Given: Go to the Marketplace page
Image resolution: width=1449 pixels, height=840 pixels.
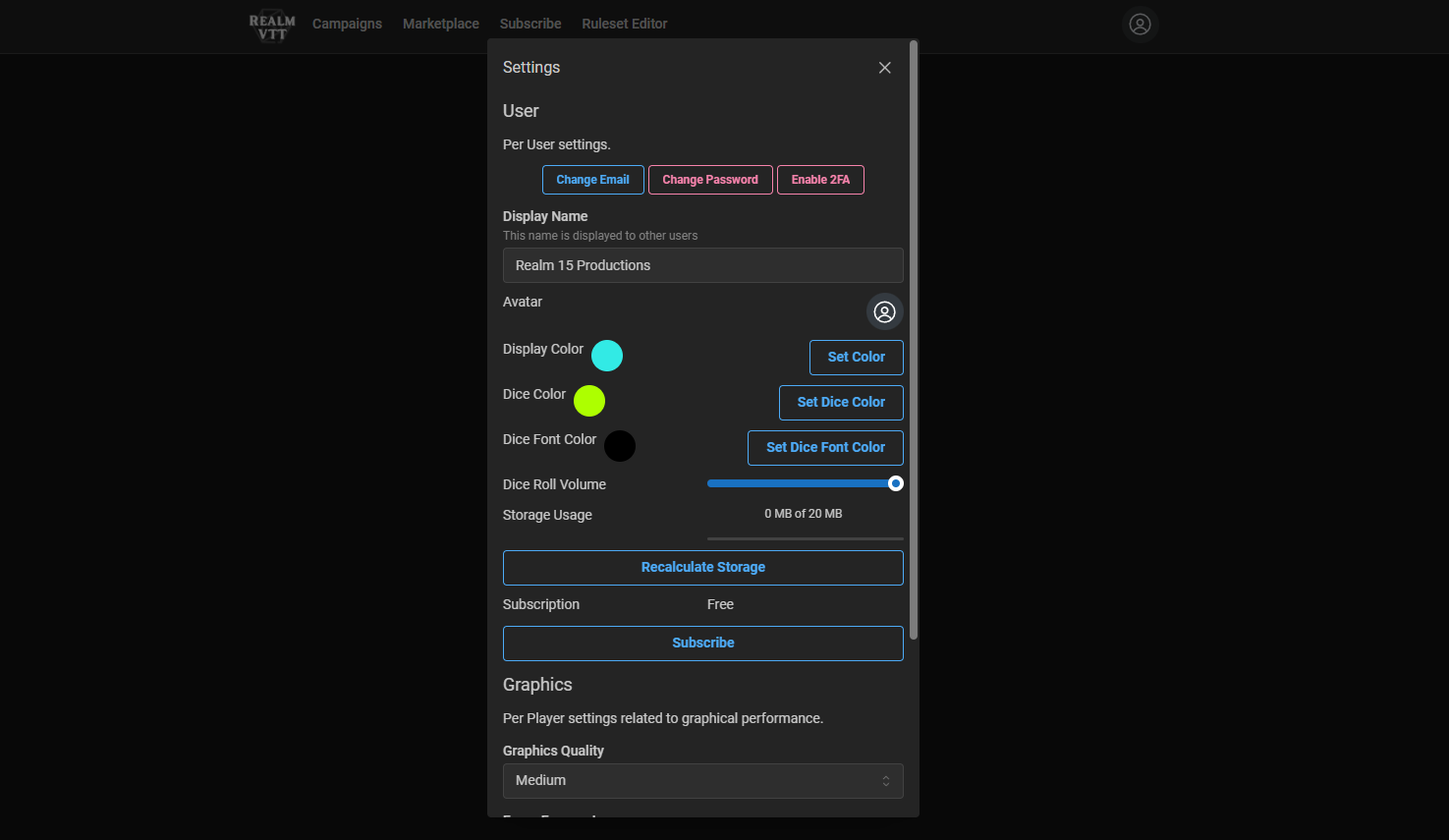Looking at the screenshot, I should click(x=441, y=24).
